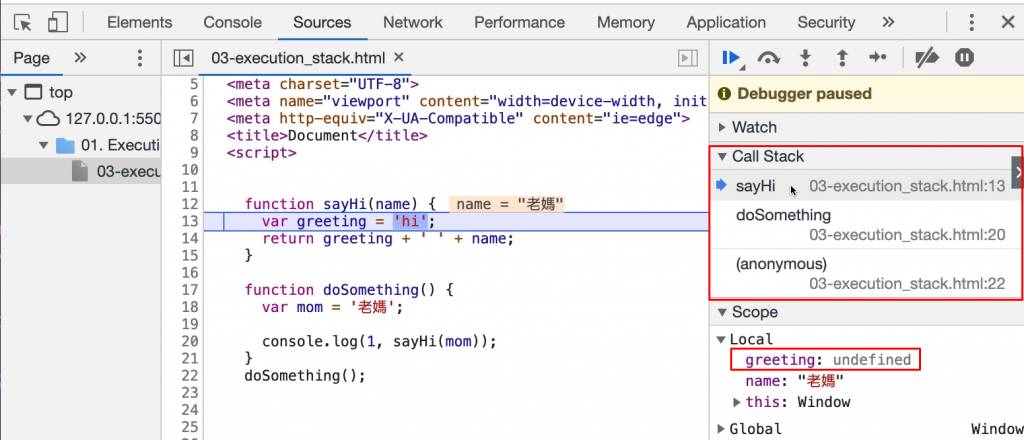The width and height of the screenshot is (1024, 440).
Task: Click line number 20 gutter
Action: click(189, 341)
